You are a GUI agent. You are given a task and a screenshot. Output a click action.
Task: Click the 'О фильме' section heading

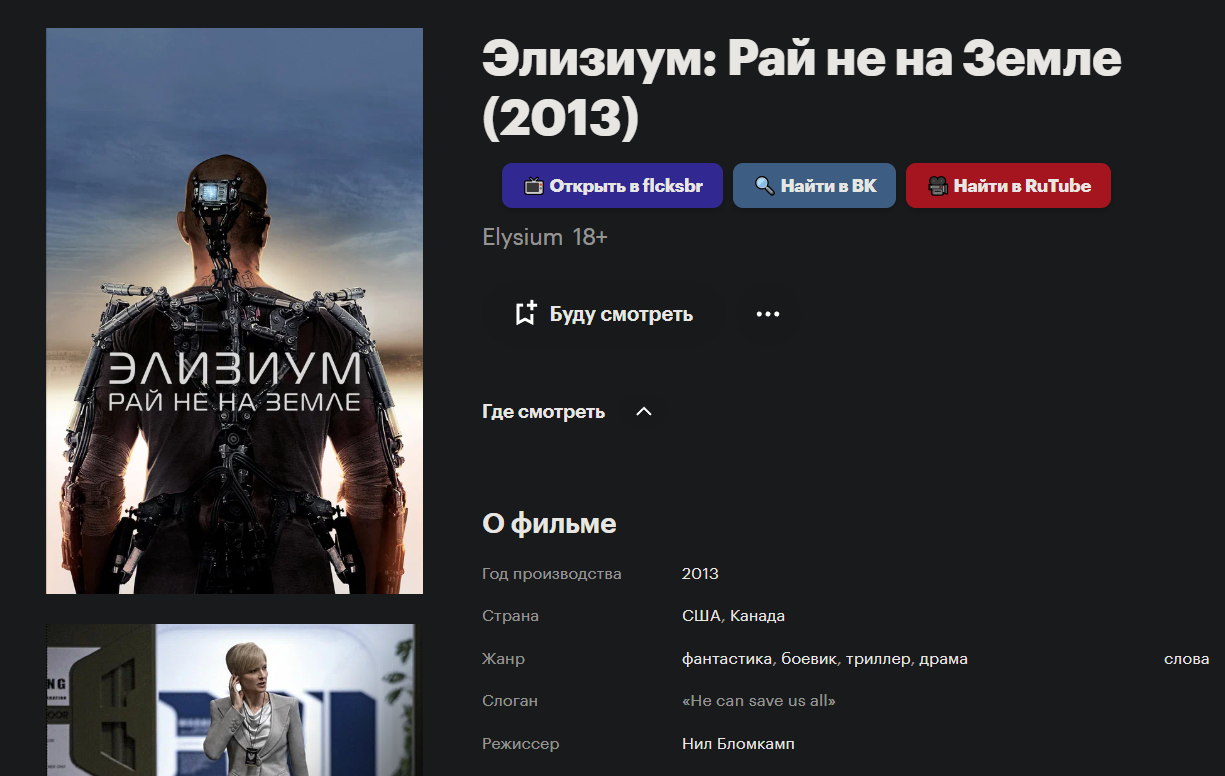coord(549,524)
